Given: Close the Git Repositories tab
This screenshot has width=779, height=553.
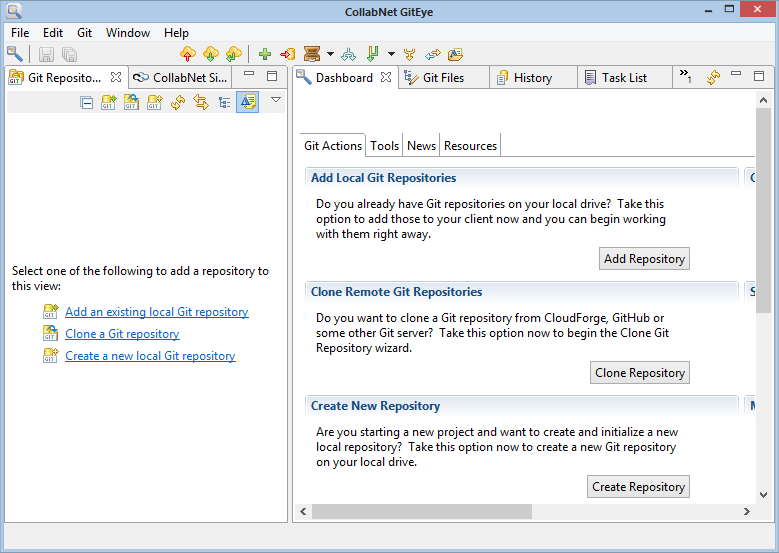Looking at the screenshot, I should click(x=116, y=77).
